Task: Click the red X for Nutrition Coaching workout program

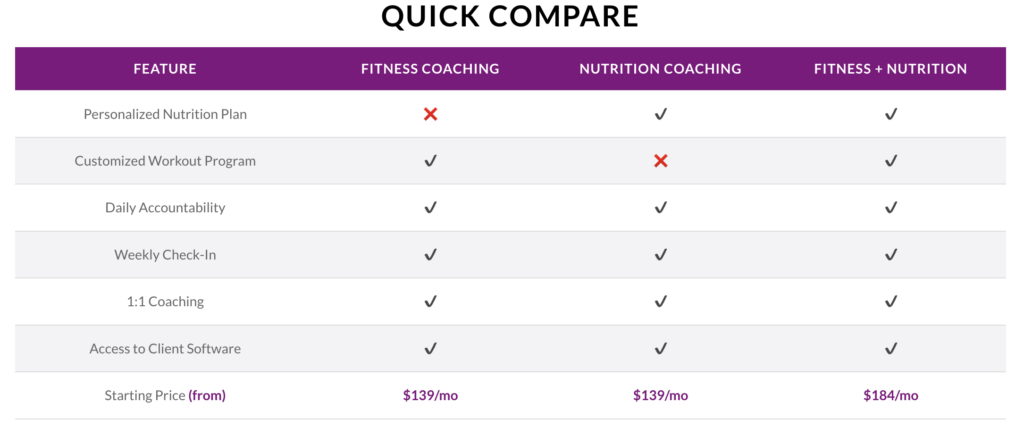Action: click(660, 161)
